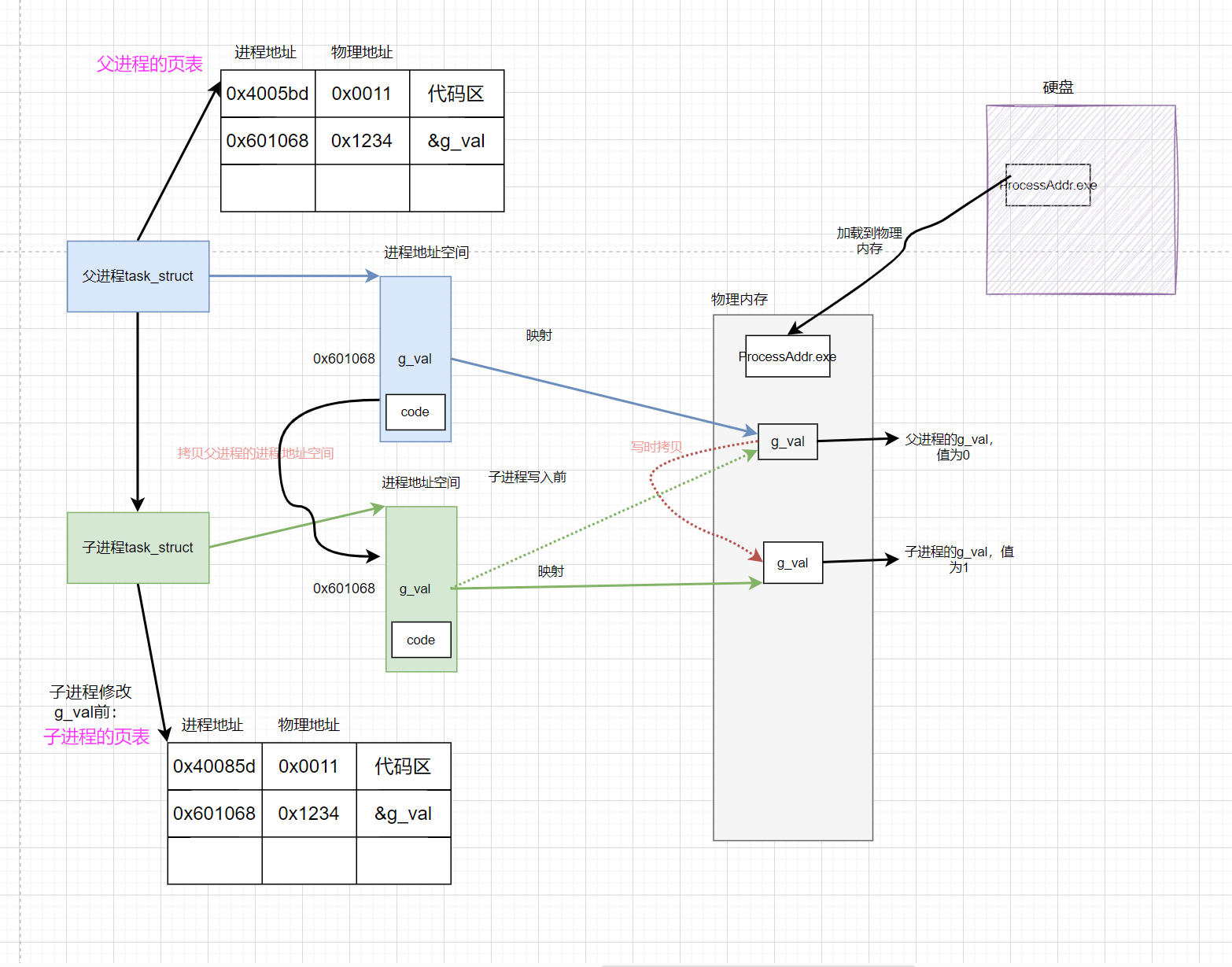The width and height of the screenshot is (1232, 967).
Task: Click 映射 label near blue arrow
Action: click(539, 335)
